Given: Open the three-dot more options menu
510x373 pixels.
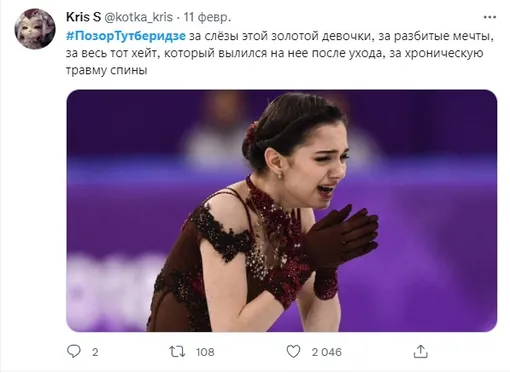Looking at the screenshot, I should 489,17.
